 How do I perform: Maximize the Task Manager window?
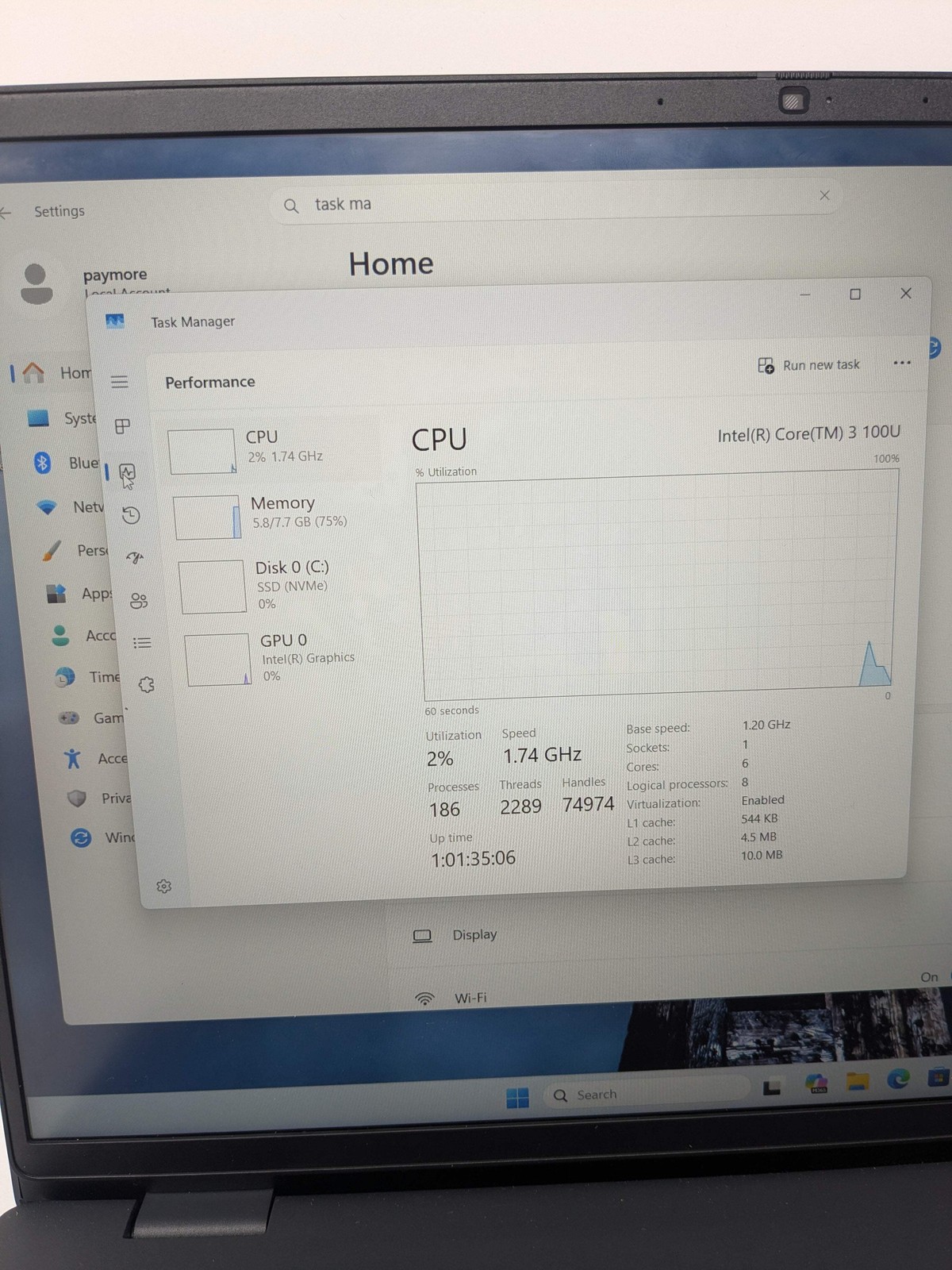(855, 294)
